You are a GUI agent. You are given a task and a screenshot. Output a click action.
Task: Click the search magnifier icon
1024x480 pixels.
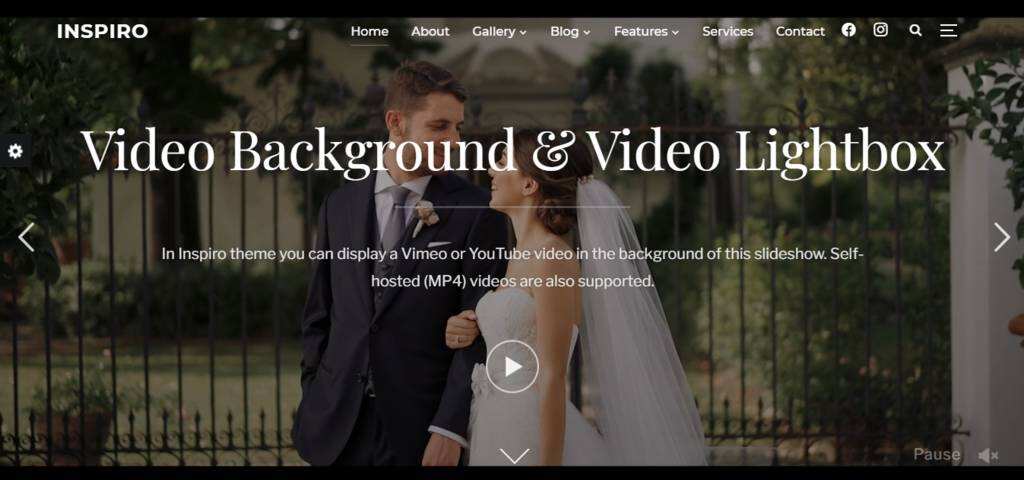point(916,30)
